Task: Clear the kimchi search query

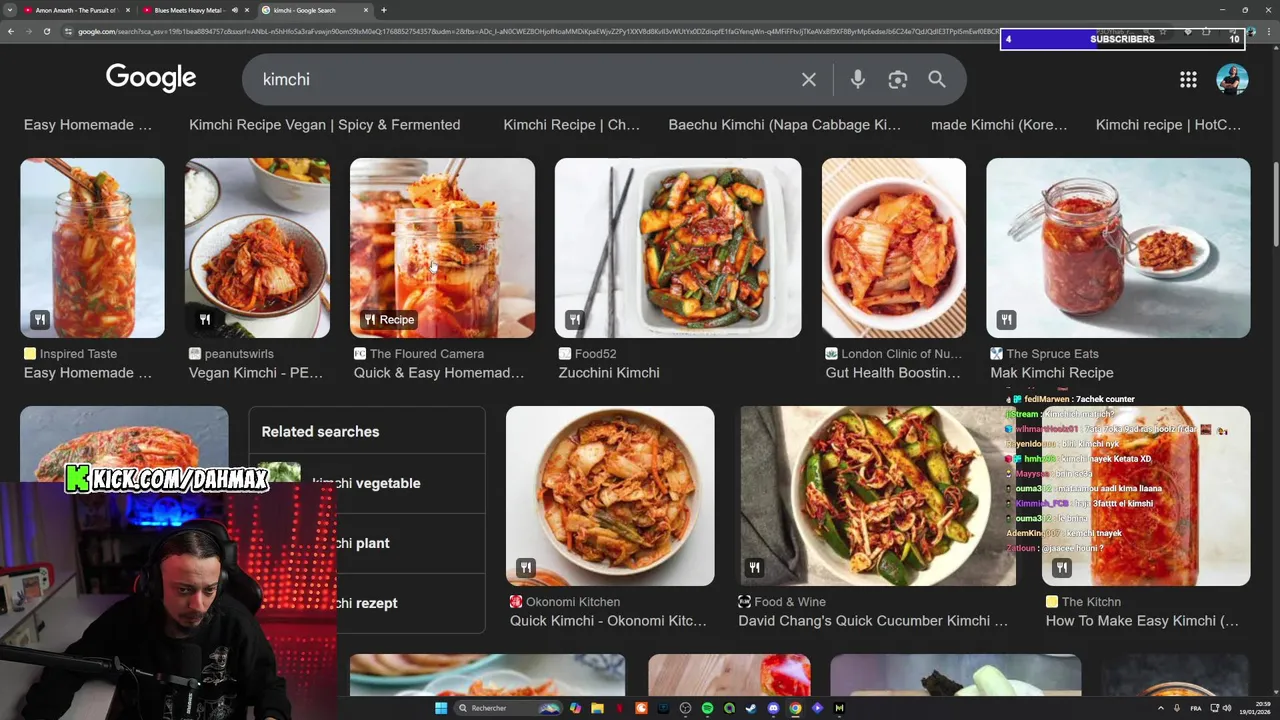Action: 808,79
